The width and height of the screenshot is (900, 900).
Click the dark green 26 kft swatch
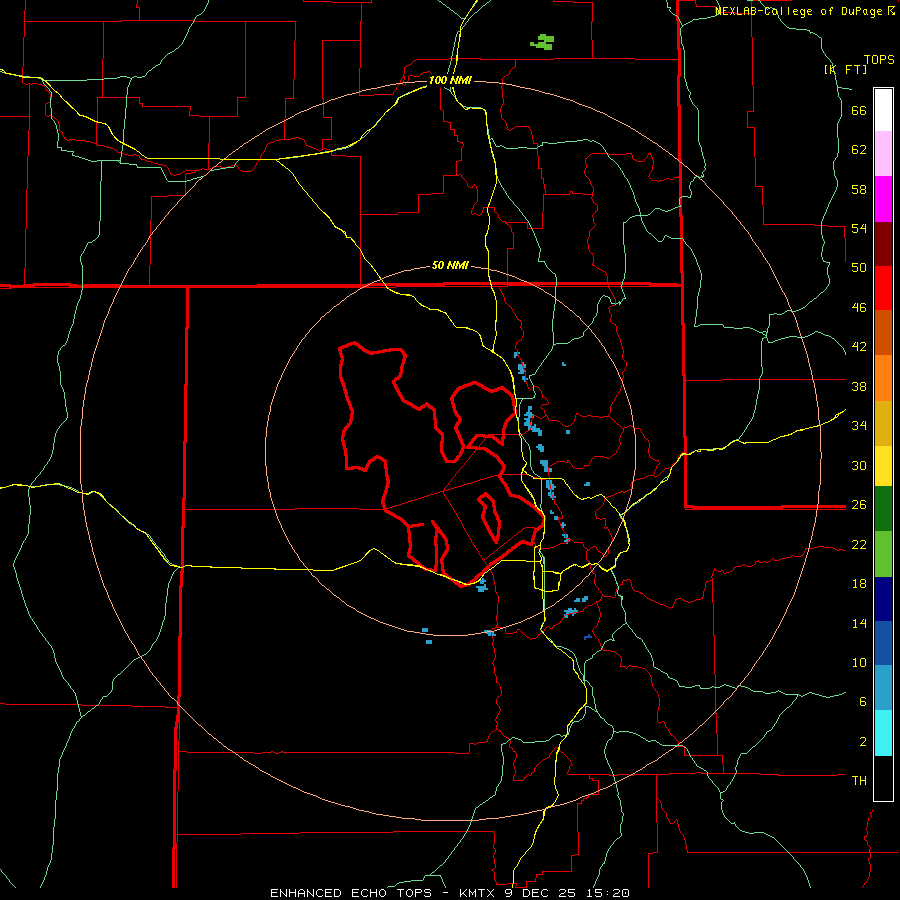pyautogui.click(x=883, y=509)
